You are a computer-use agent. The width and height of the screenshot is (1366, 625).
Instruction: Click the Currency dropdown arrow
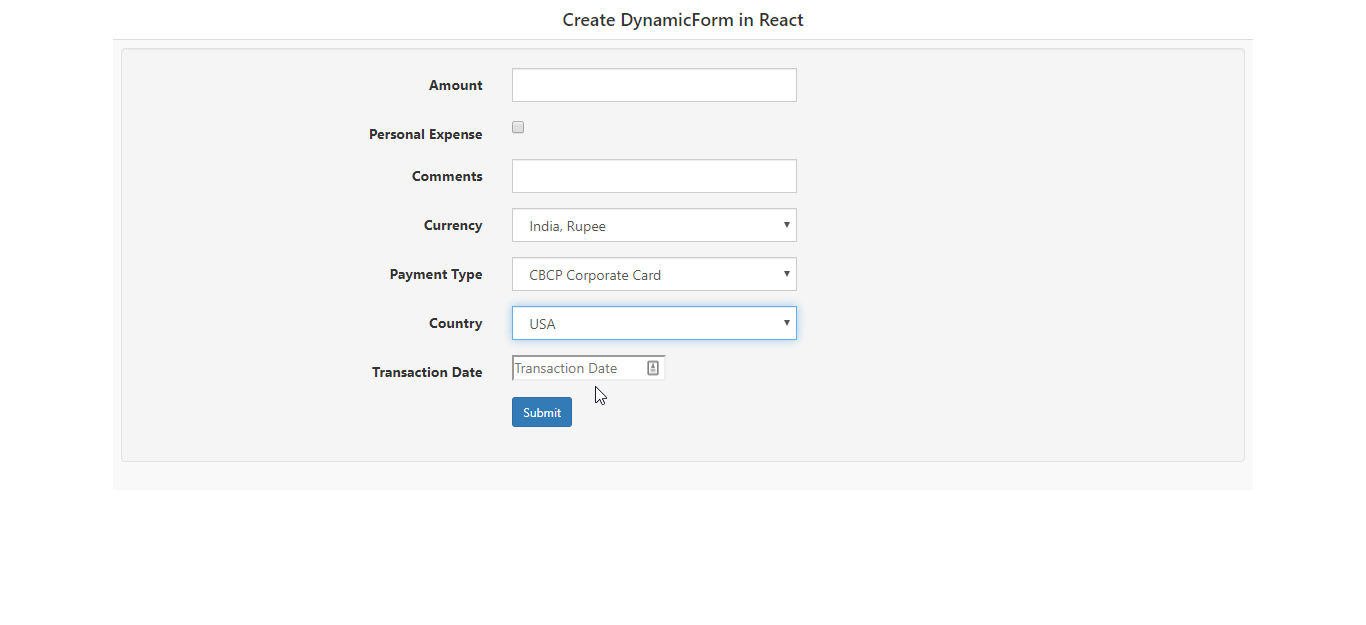(787, 225)
